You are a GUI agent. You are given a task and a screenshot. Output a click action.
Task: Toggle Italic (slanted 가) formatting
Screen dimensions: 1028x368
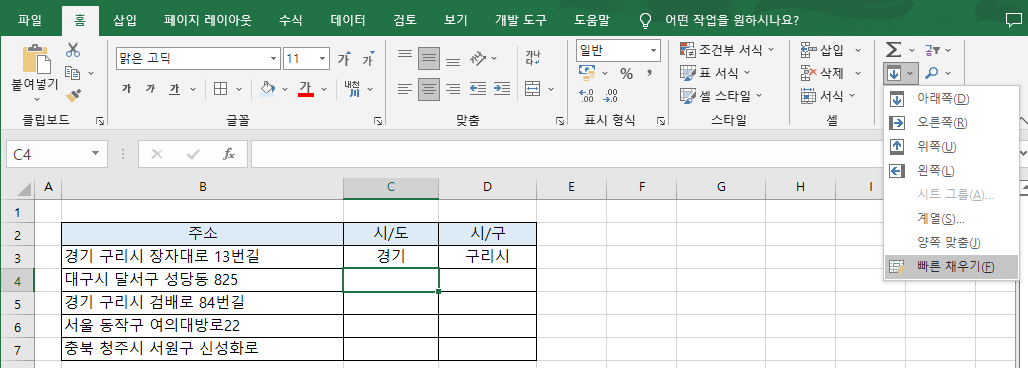[150, 89]
